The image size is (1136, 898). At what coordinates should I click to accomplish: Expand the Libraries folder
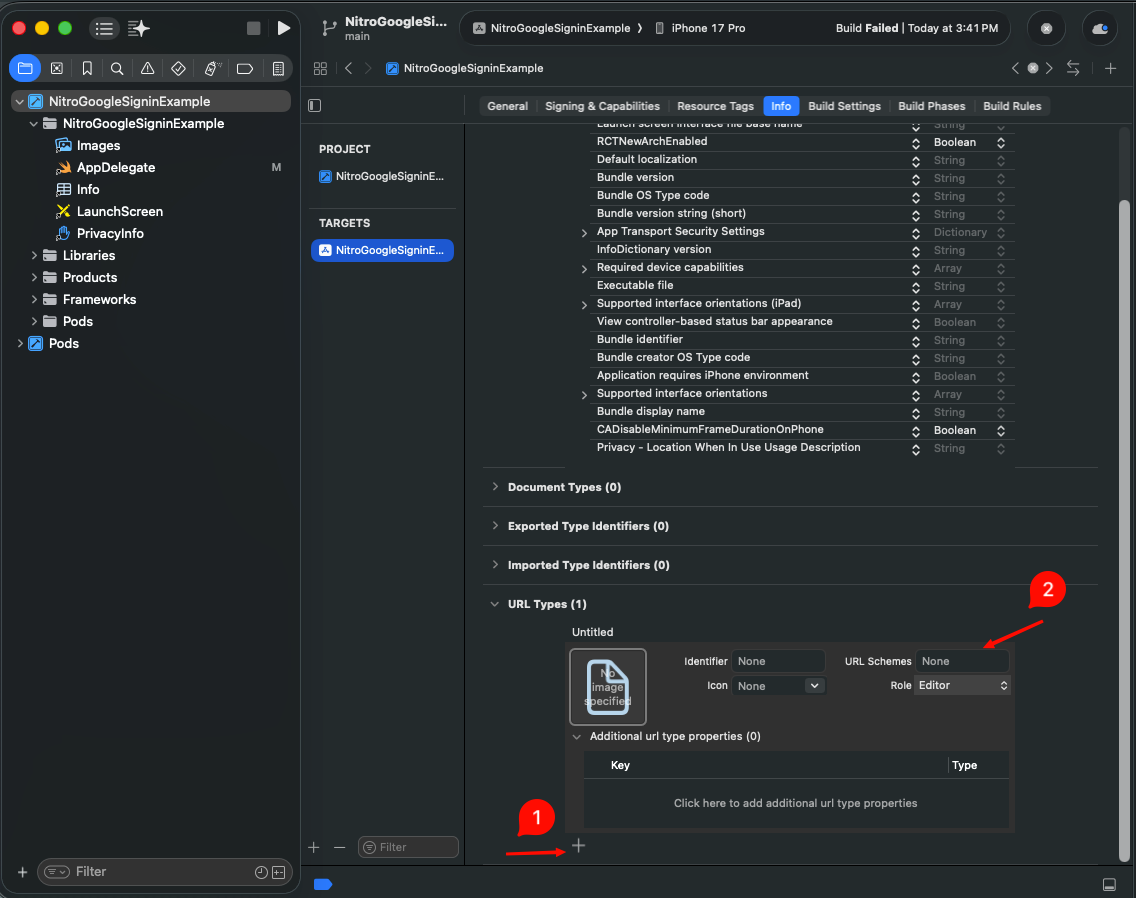[x=33, y=255]
